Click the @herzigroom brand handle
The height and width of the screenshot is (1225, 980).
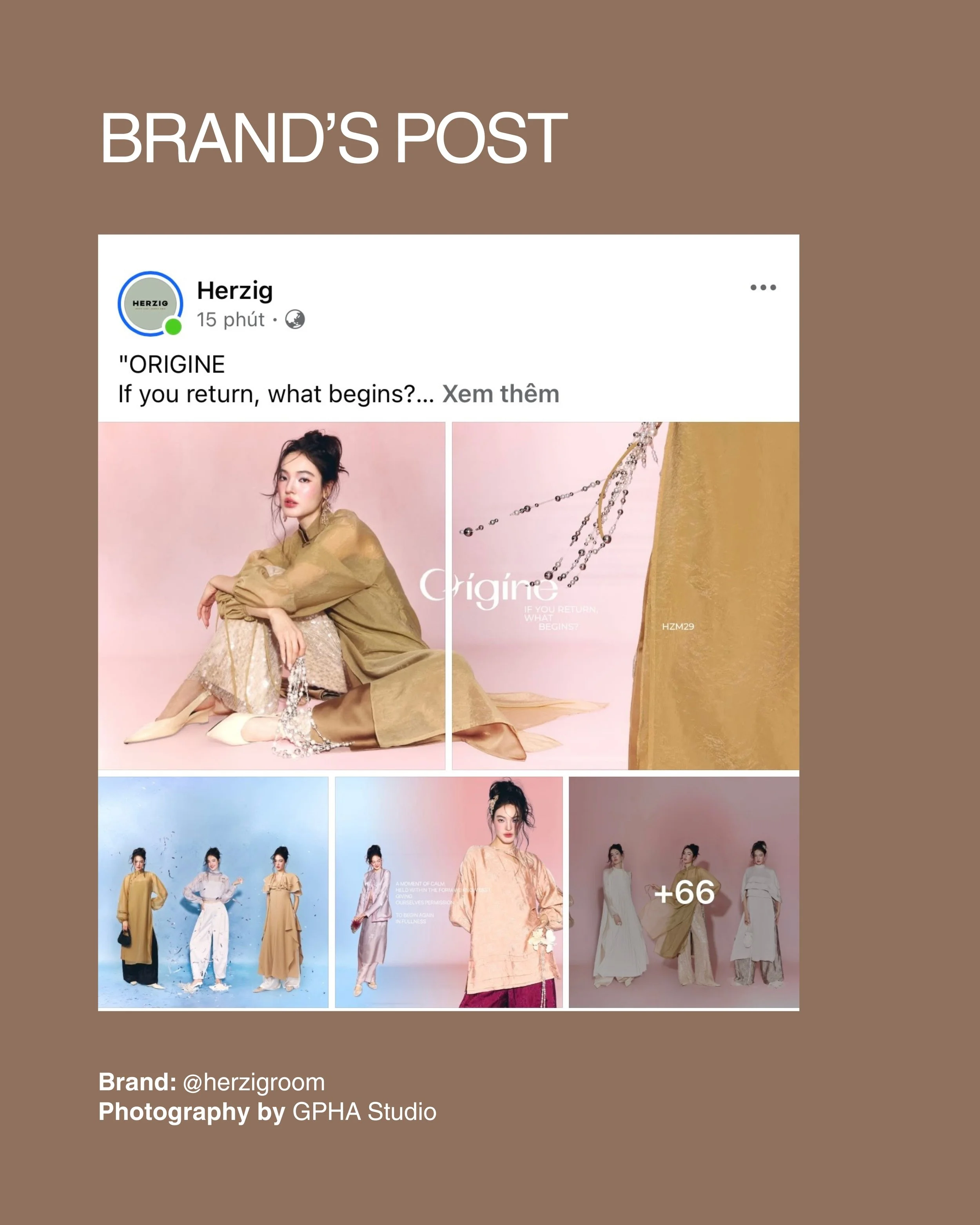pos(254,1082)
